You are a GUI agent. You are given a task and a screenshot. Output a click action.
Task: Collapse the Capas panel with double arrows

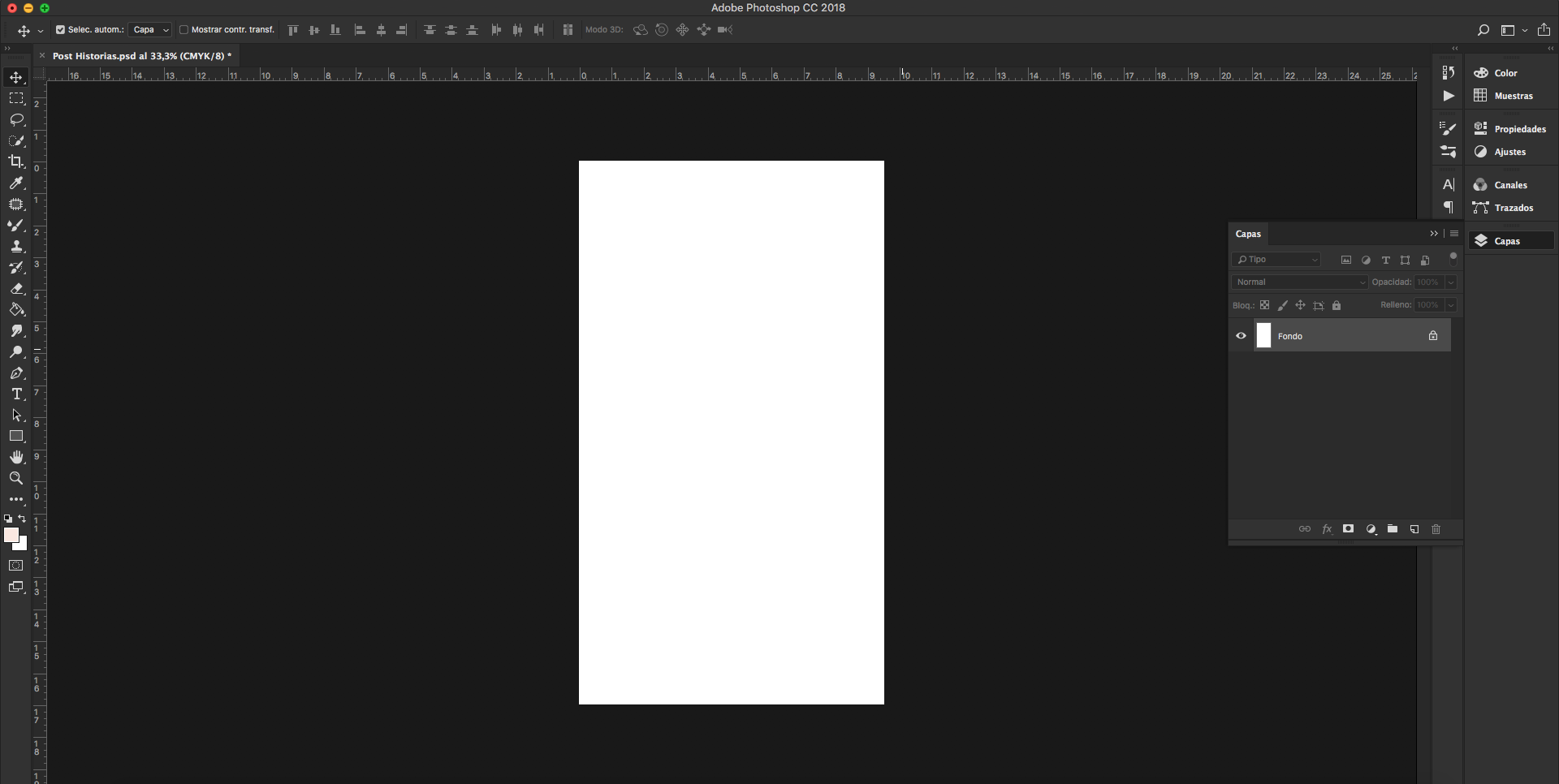tap(1434, 234)
